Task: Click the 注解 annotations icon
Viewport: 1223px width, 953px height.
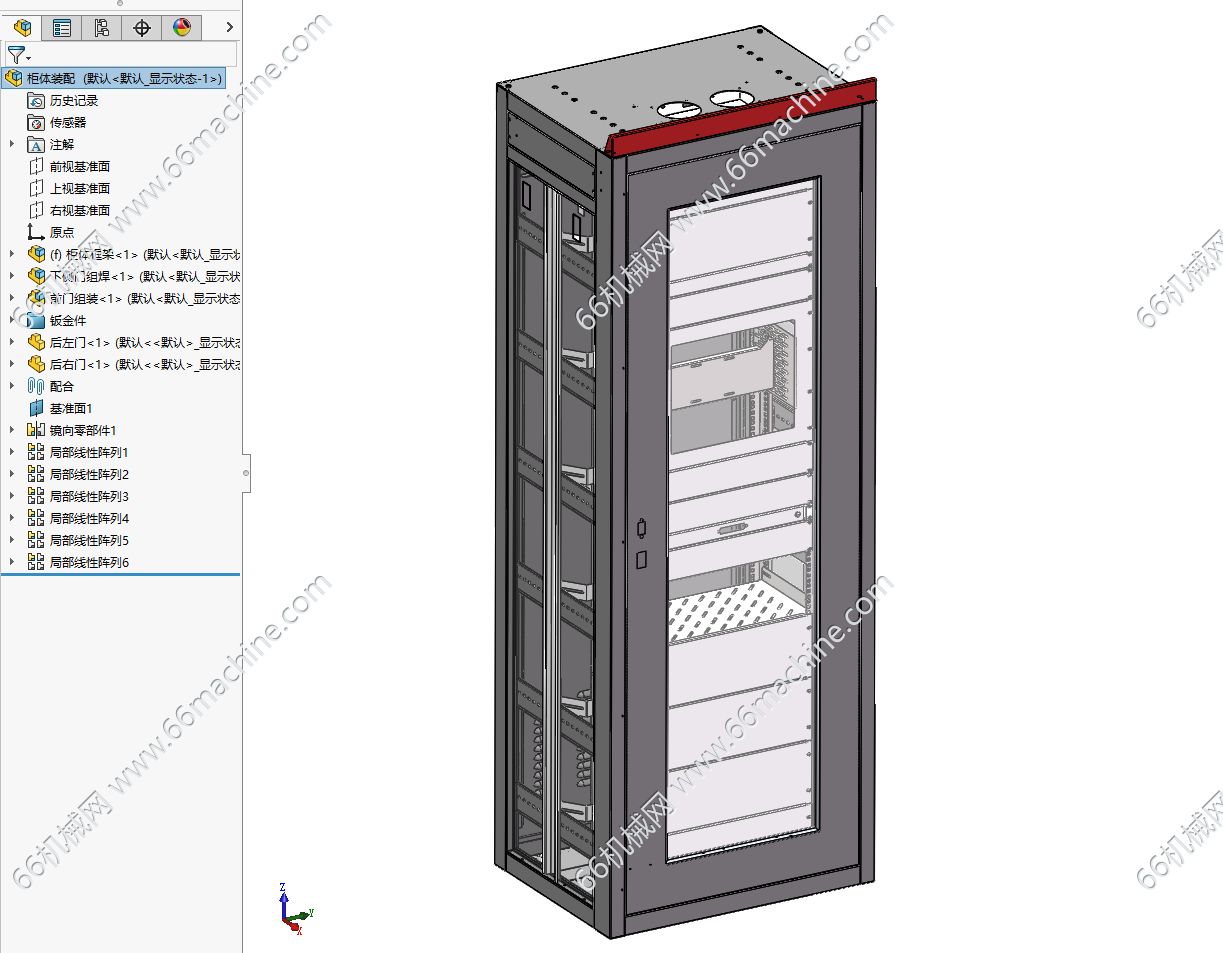Action: [x=36, y=144]
